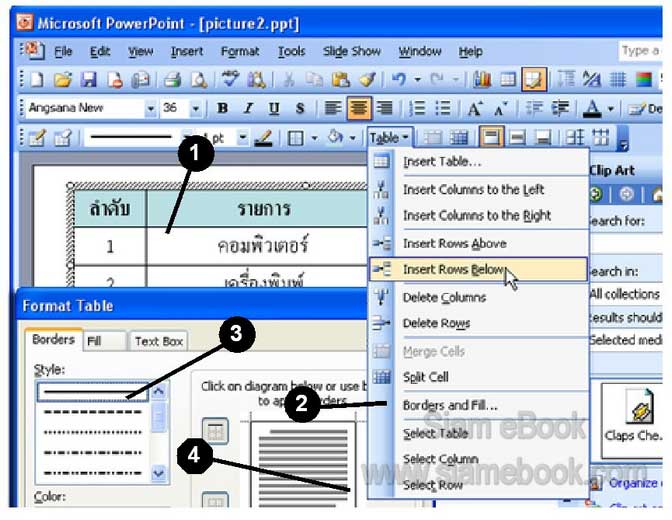672x520 pixels.
Task: Open the Format menu
Action: (240, 51)
